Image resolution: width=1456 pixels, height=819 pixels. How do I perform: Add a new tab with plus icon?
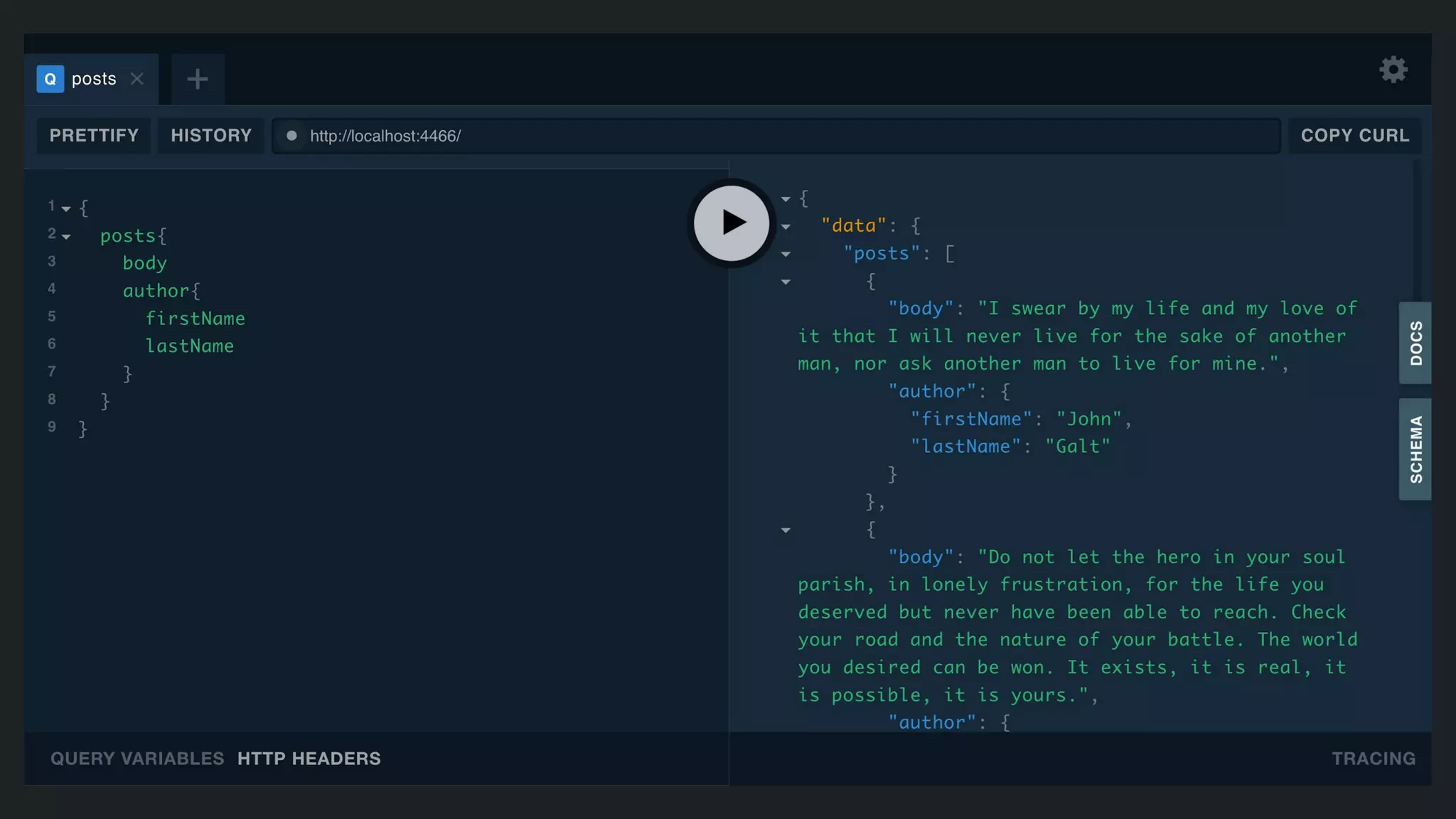click(x=198, y=79)
